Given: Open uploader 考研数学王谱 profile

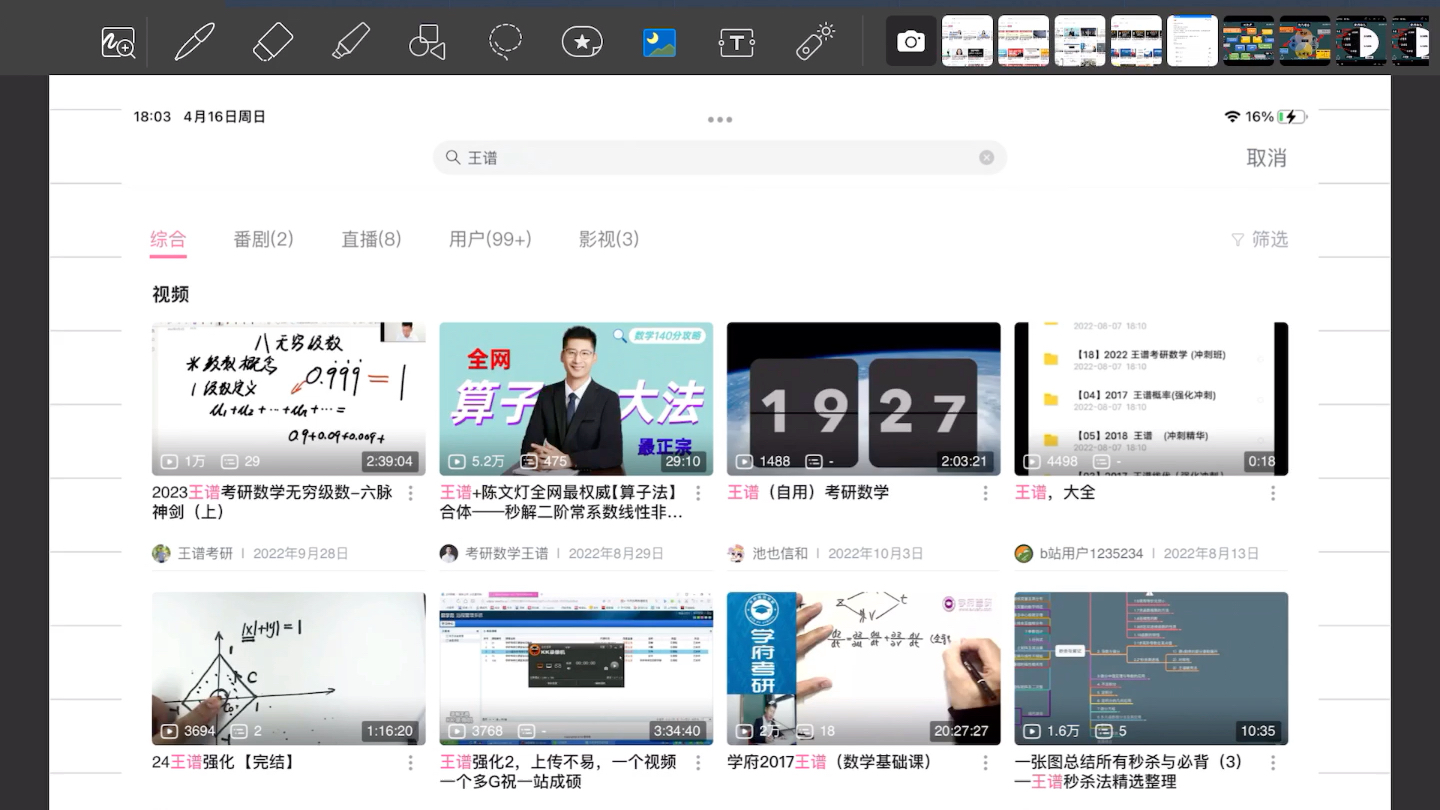Looking at the screenshot, I should (x=507, y=553).
